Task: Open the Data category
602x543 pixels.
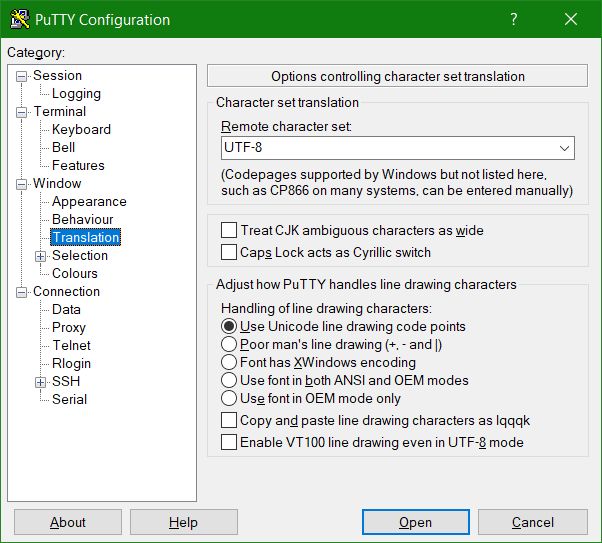Action: click(x=66, y=310)
